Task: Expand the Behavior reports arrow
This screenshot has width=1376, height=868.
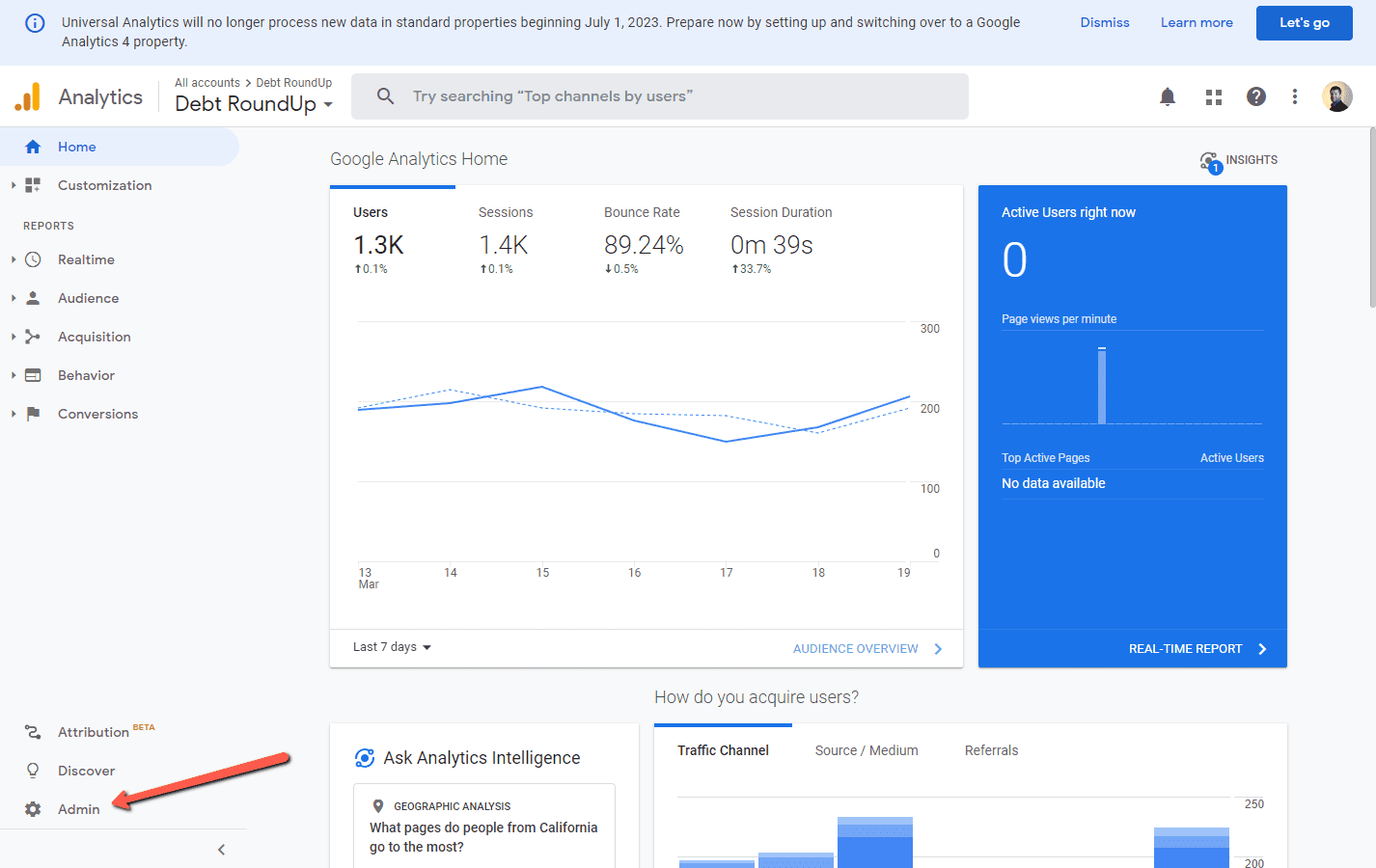Action: click(x=14, y=375)
